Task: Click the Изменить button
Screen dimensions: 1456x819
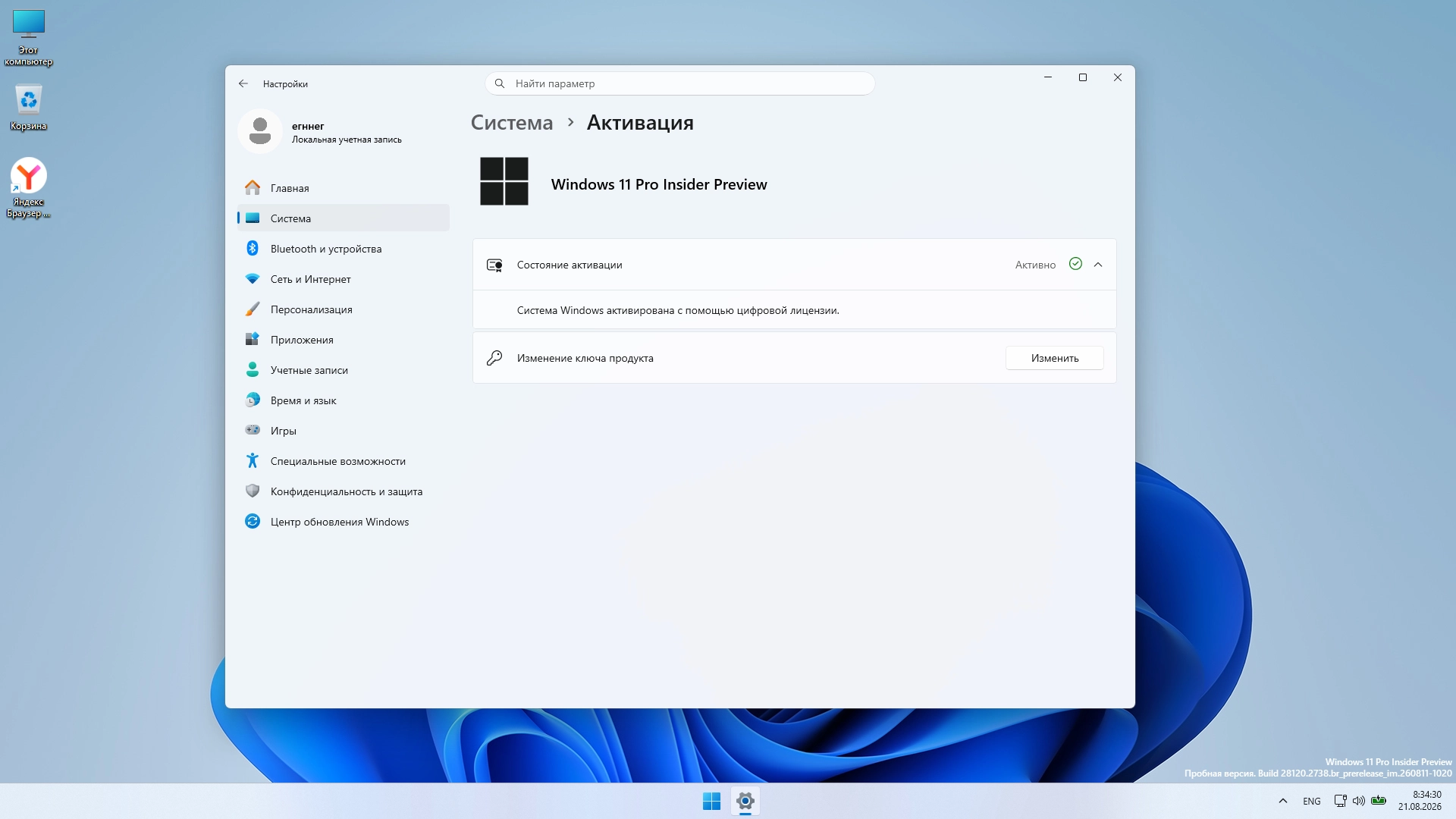Action: 1055,358
